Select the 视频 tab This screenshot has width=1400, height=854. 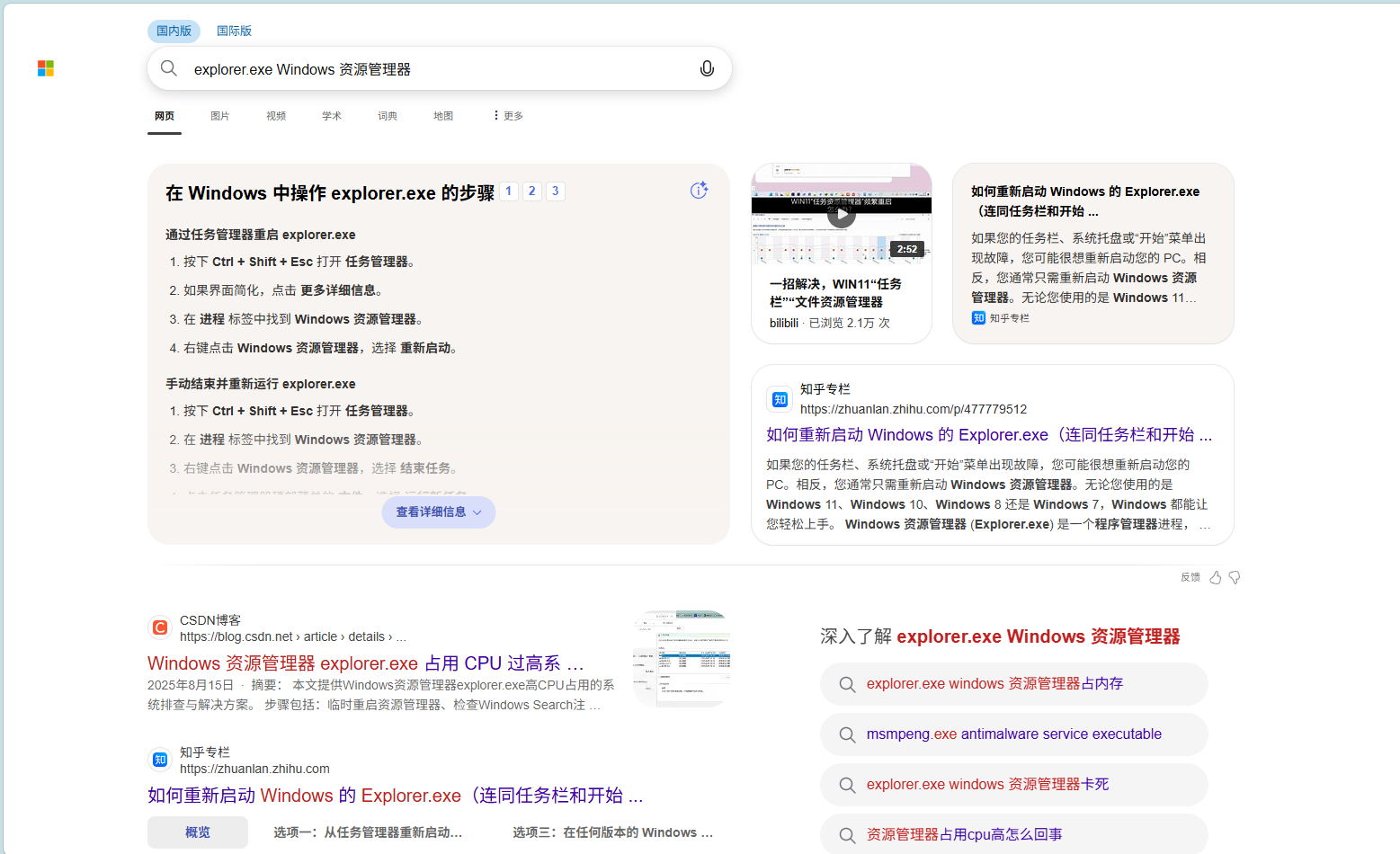click(276, 116)
